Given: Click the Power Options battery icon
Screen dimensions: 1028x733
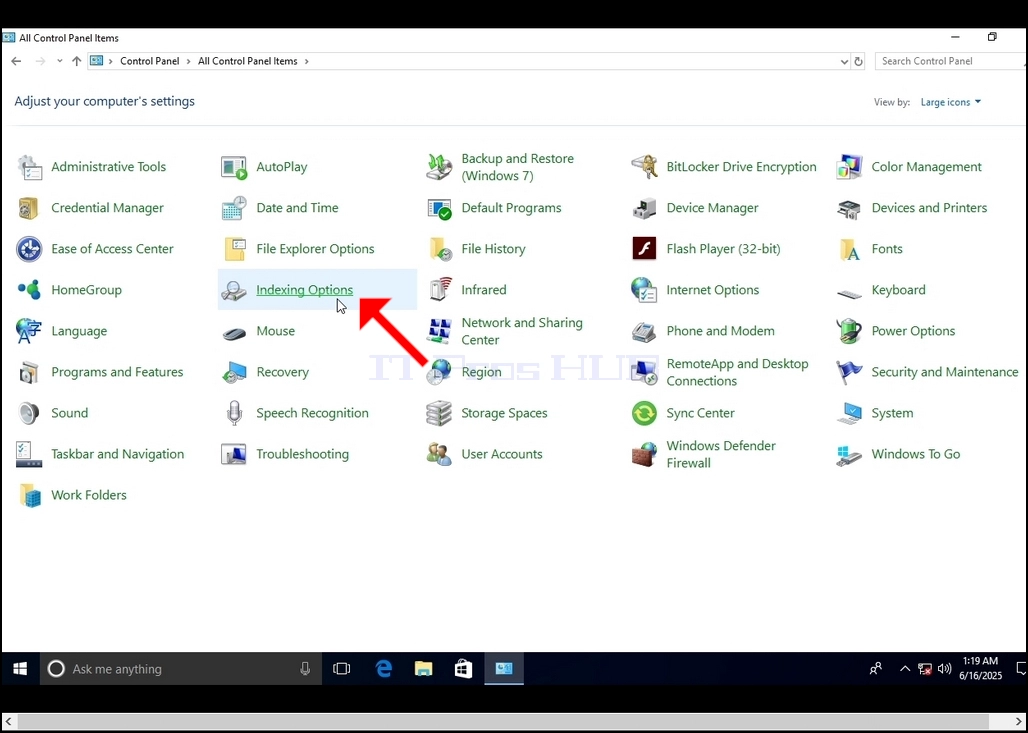Looking at the screenshot, I should [850, 331].
